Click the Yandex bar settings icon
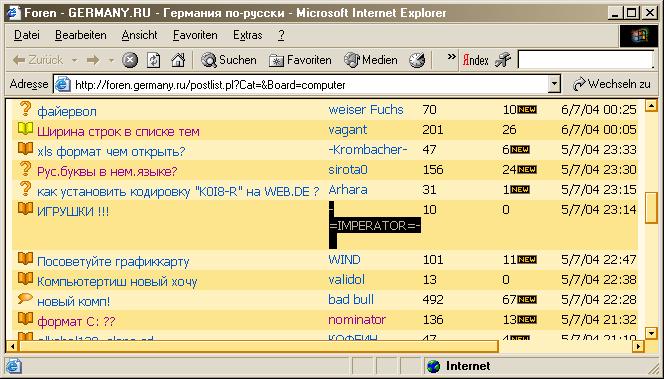 pyautogui.click(x=503, y=60)
